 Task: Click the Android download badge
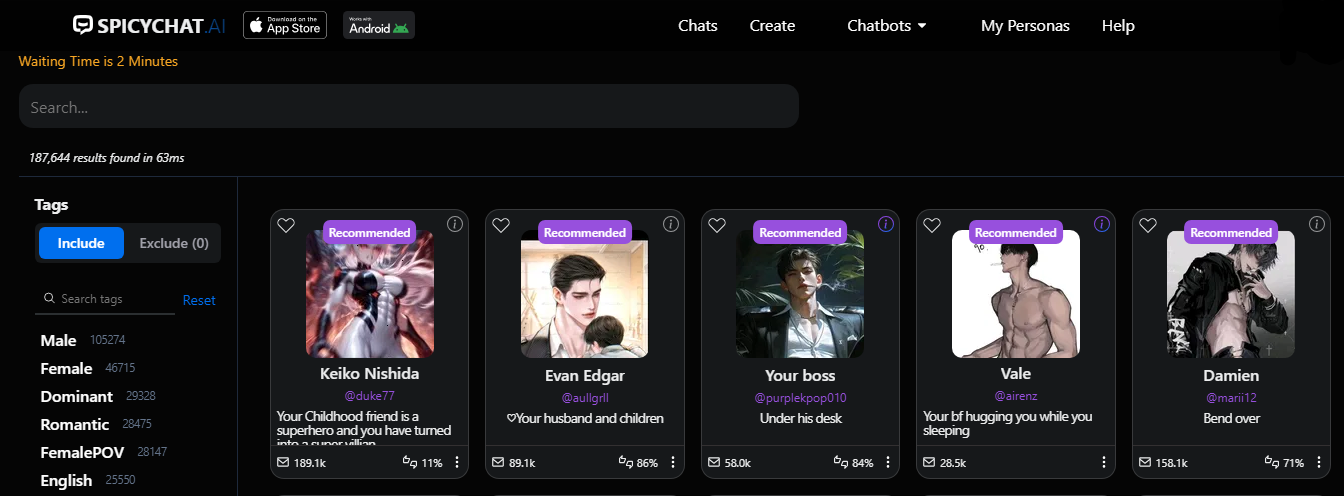point(379,26)
